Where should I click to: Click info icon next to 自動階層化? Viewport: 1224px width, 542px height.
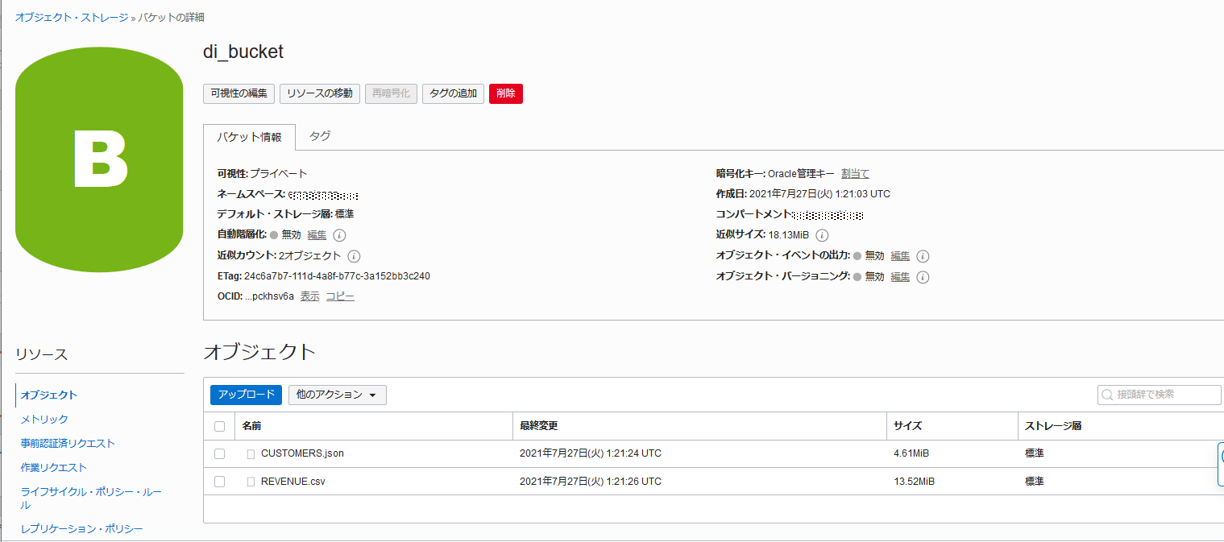339,235
